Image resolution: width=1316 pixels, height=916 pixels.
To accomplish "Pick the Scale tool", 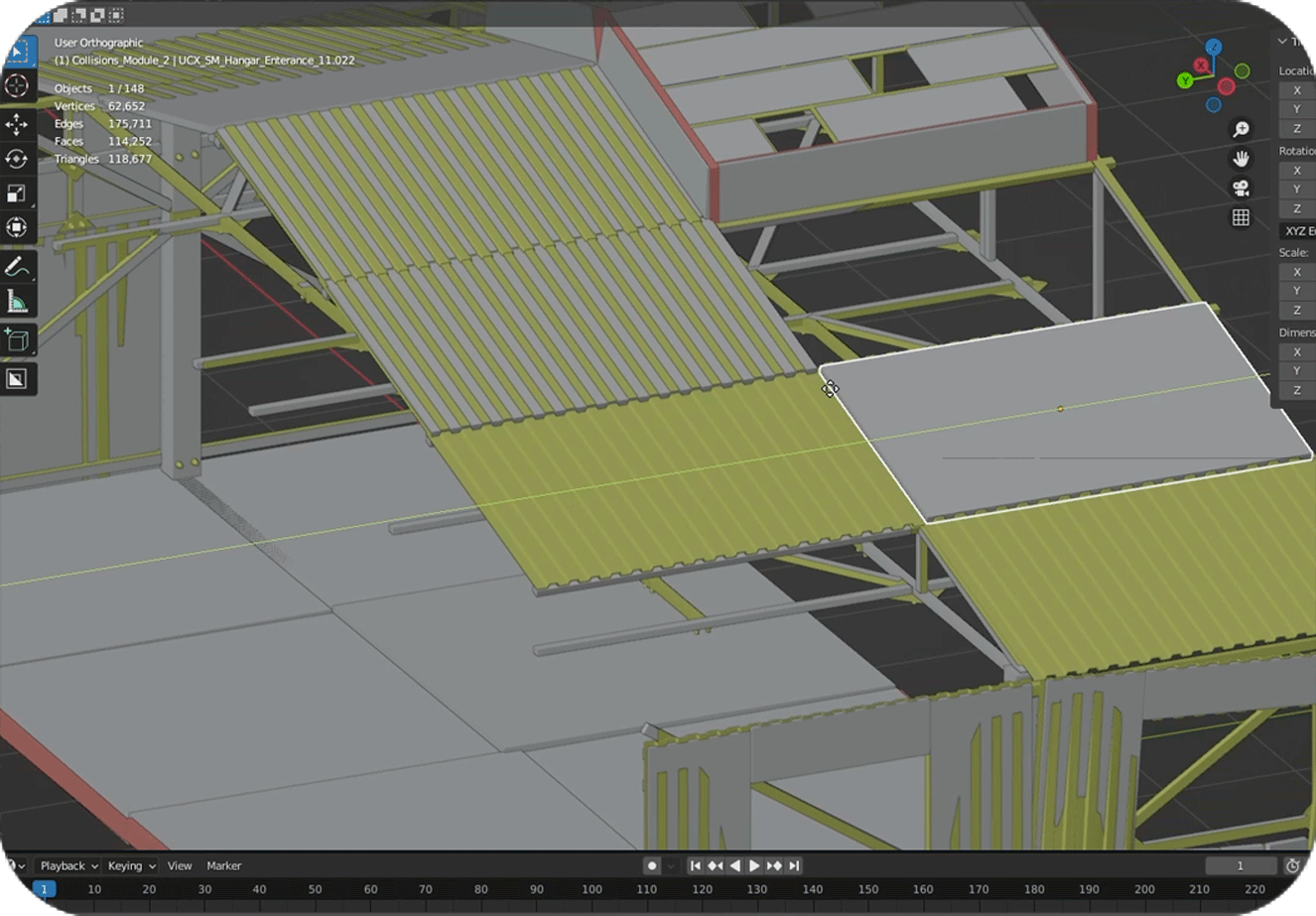I will coord(16,194).
